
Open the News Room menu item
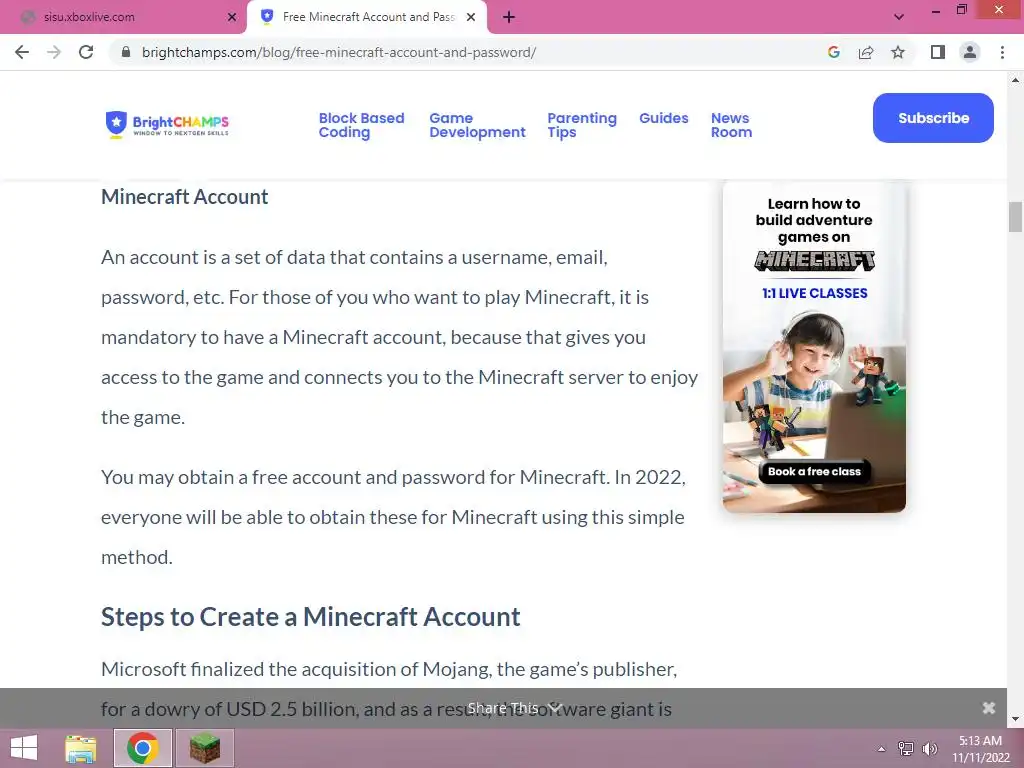[731, 125]
